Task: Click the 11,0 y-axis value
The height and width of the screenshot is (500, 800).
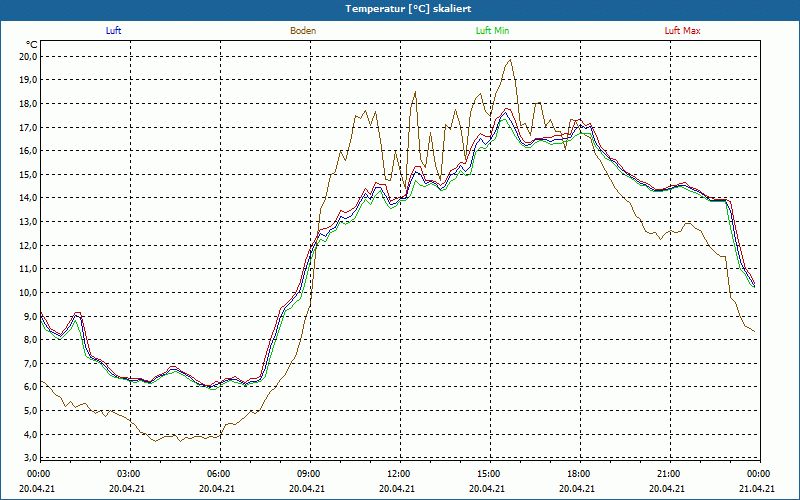Action: 29,269
